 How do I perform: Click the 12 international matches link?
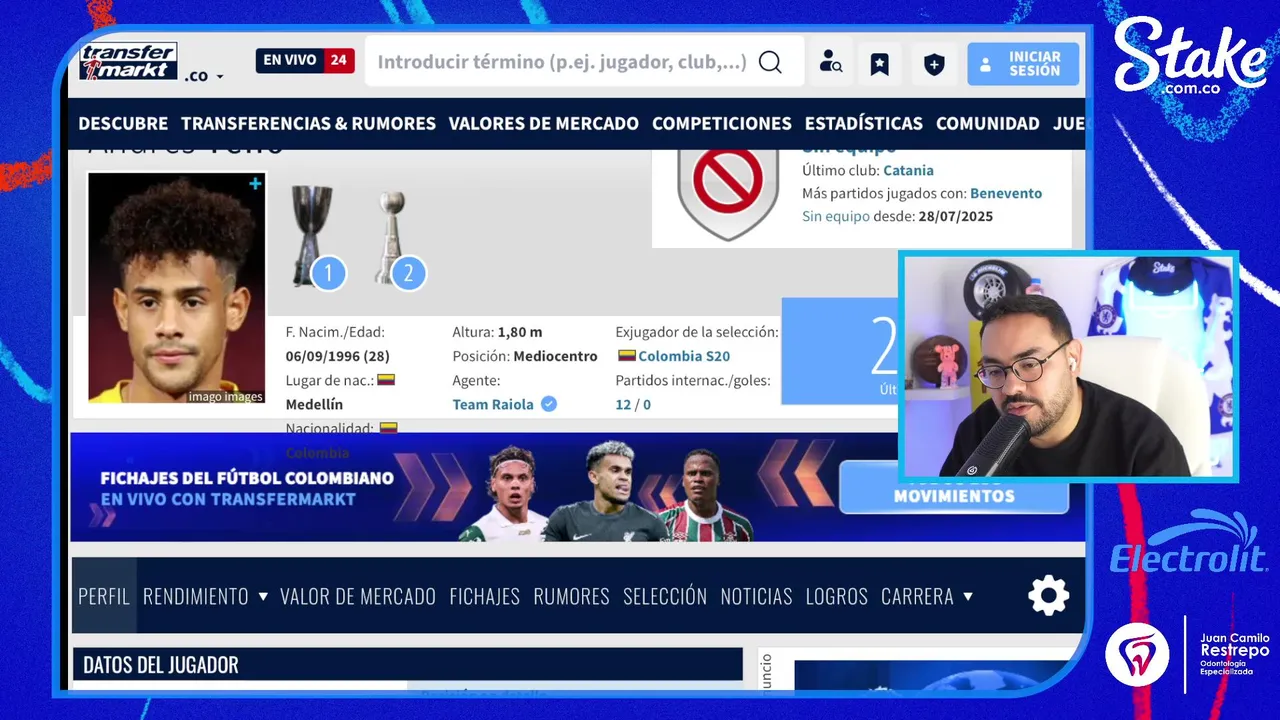(x=623, y=404)
